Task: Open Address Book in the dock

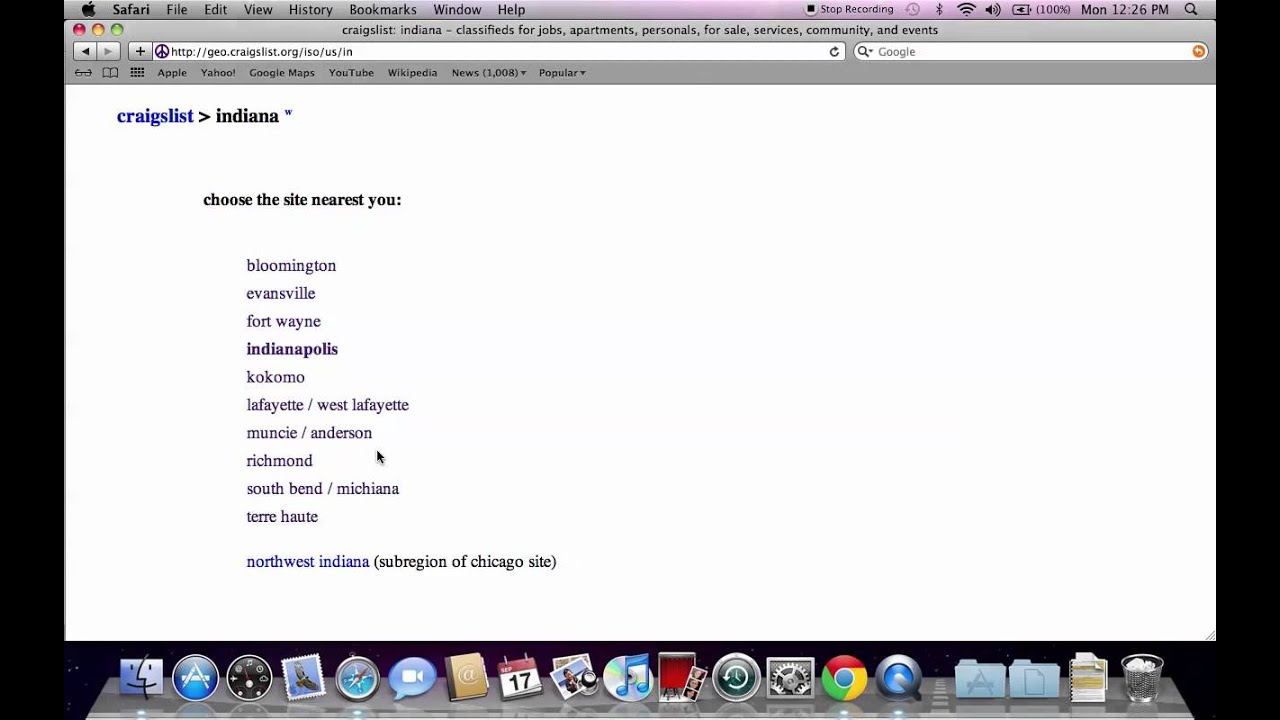Action: [466, 678]
